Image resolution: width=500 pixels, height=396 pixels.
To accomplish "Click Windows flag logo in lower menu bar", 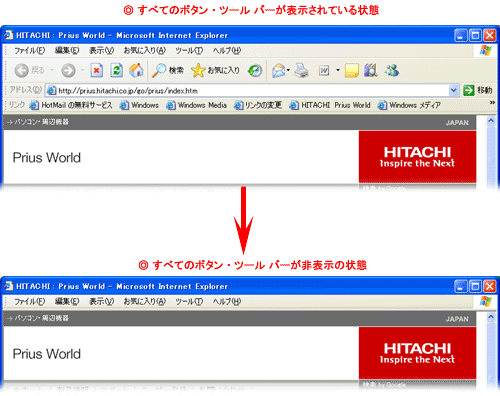I will click(x=486, y=302).
